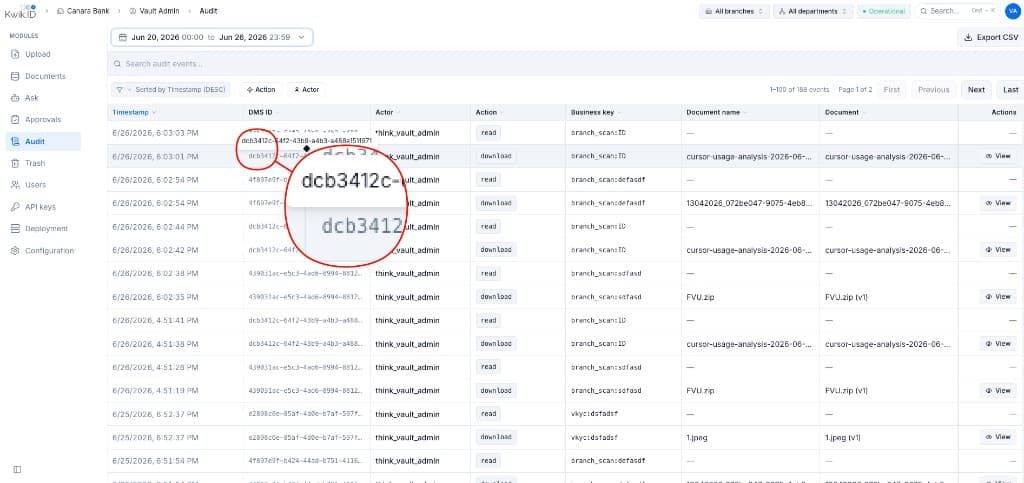Go to the Next page of events
Viewport: 1024px width, 483px height.
coord(976,89)
